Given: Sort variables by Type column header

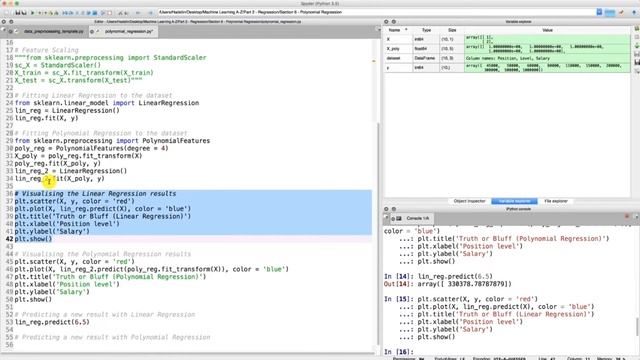Looking at the screenshot, I should [x=426, y=30].
